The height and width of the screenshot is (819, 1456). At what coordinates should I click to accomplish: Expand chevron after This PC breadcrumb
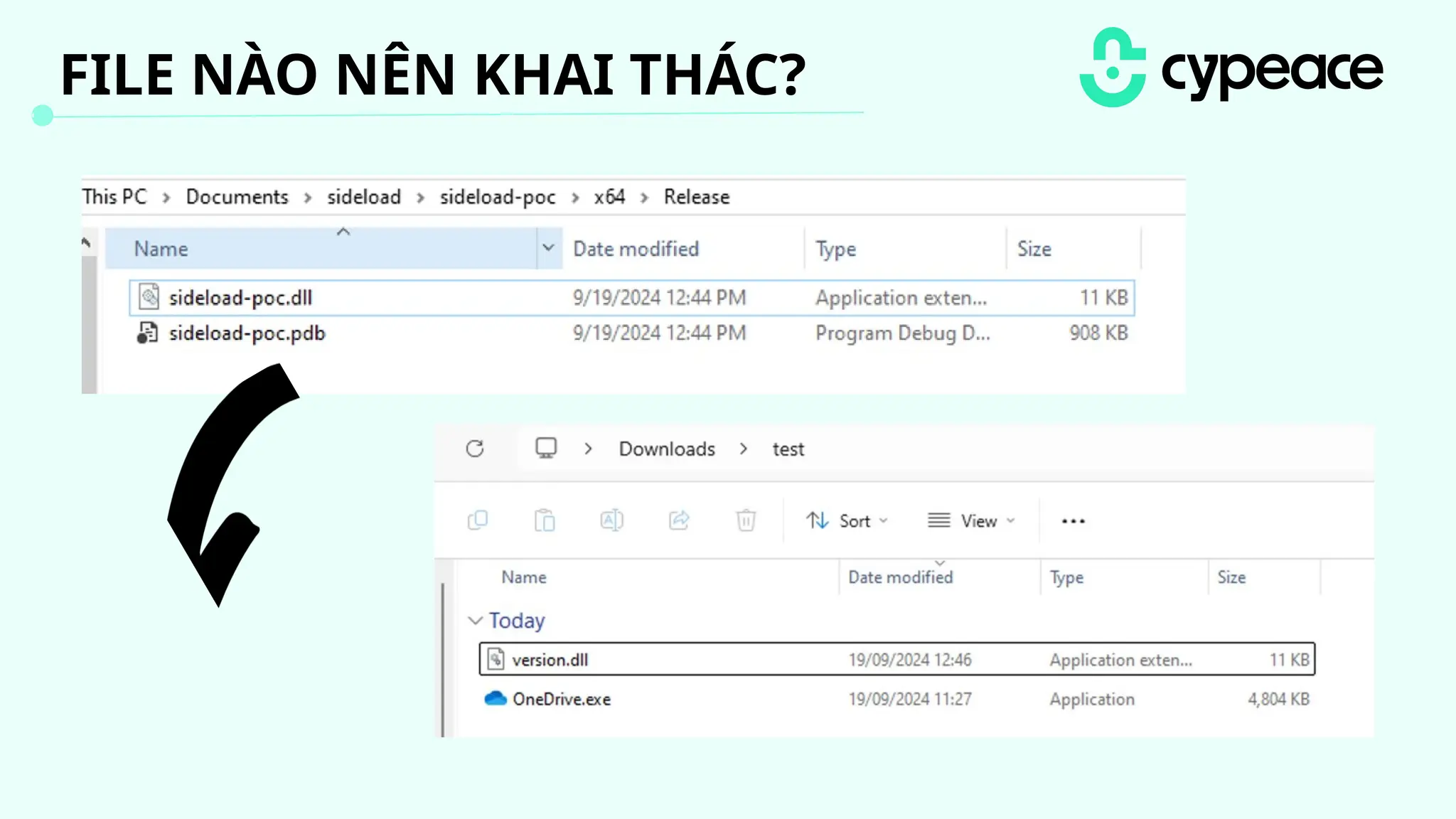point(166,197)
